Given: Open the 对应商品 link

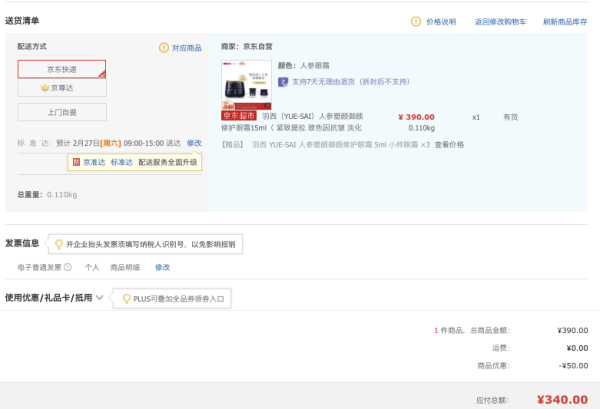Looking at the screenshot, I should click(187, 48).
